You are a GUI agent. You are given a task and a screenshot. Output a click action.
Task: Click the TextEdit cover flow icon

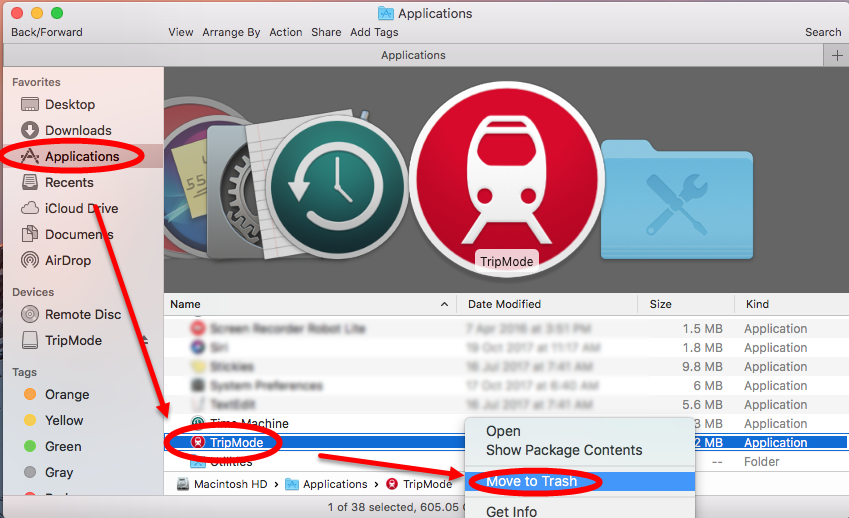pos(260,184)
